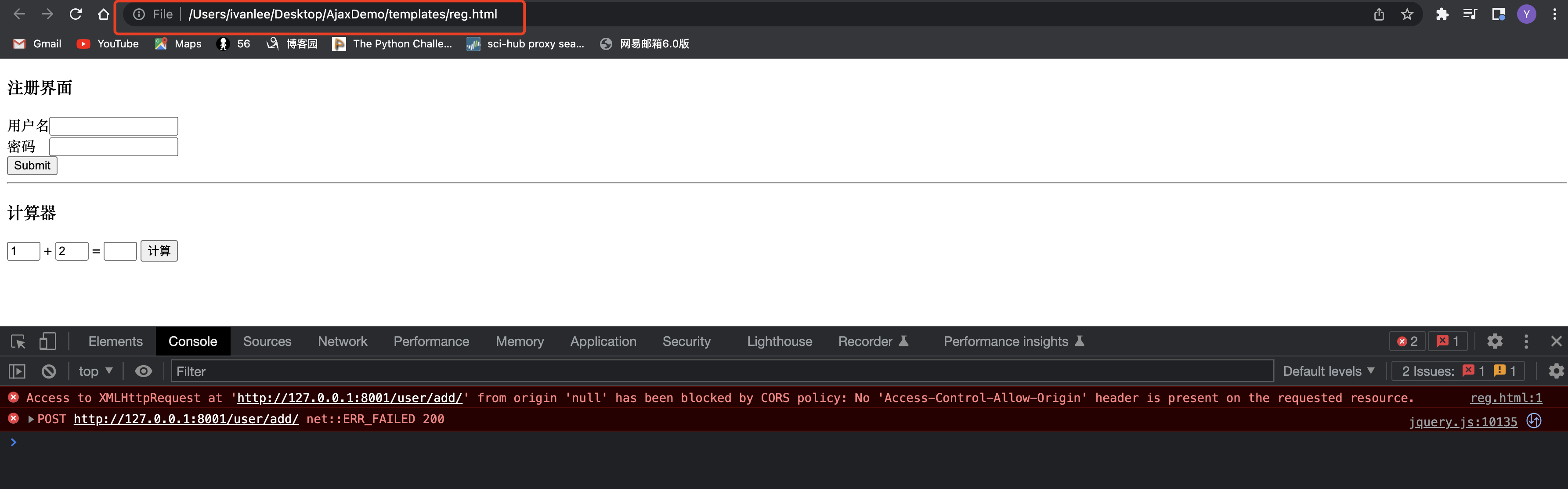1568x489 pixels.
Task: Open the 博客园 bookmark
Action: pos(292,44)
